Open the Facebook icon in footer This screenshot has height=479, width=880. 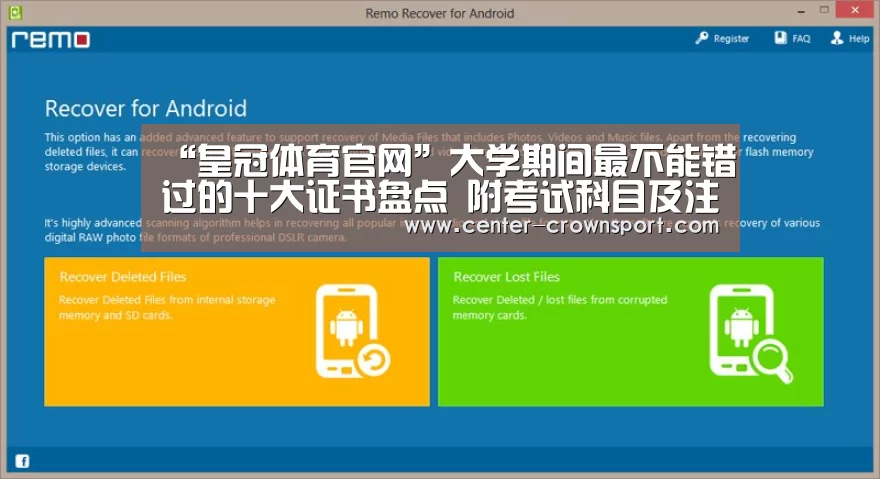22,461
